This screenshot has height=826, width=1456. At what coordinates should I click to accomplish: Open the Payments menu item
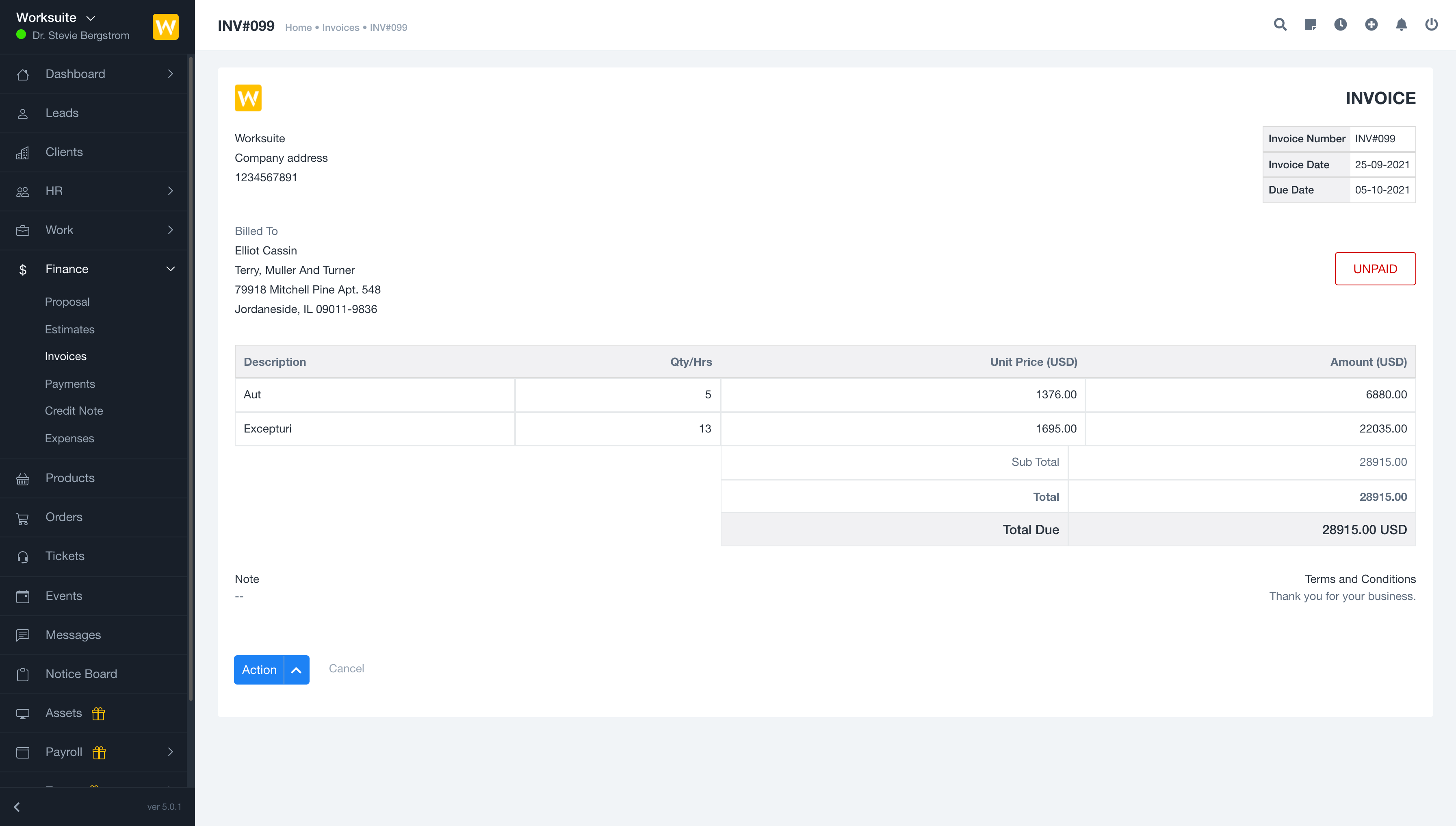pyautogui.click(x=70, y=383)
